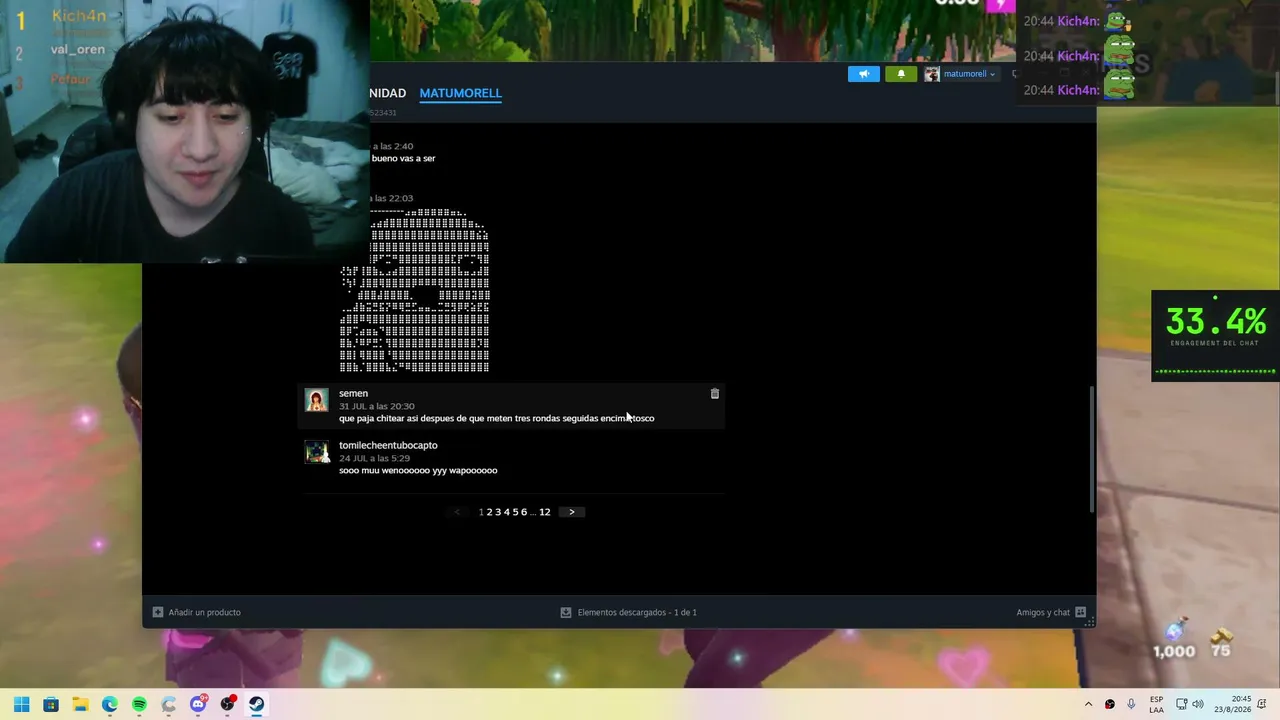The width and height of the screenshot is (1280, 720).
Task: Open the clock and calendar showing 20:45
Action: tap(1232, 704)
